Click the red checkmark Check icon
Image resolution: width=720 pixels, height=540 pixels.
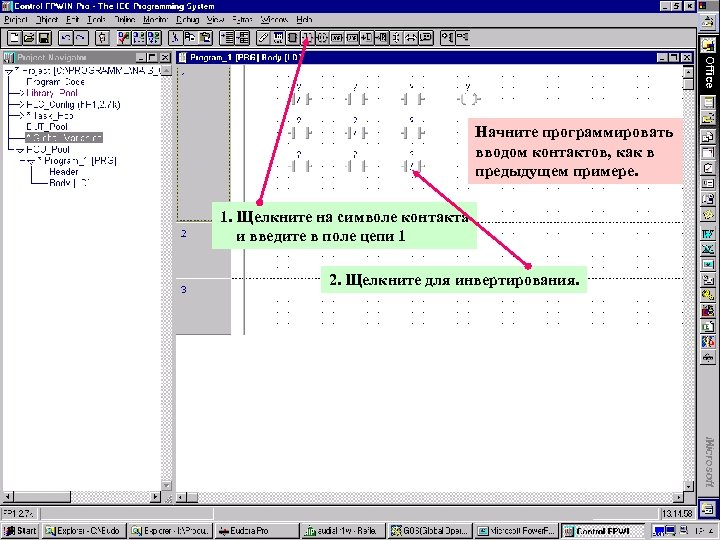pos(124,38)
